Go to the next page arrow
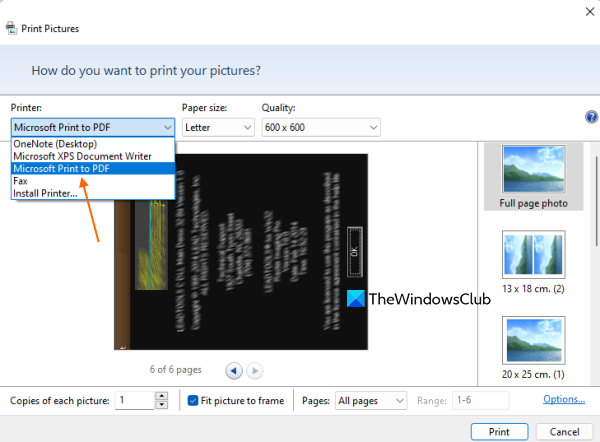Screen dimensions: 600x442 pos(255,370)
